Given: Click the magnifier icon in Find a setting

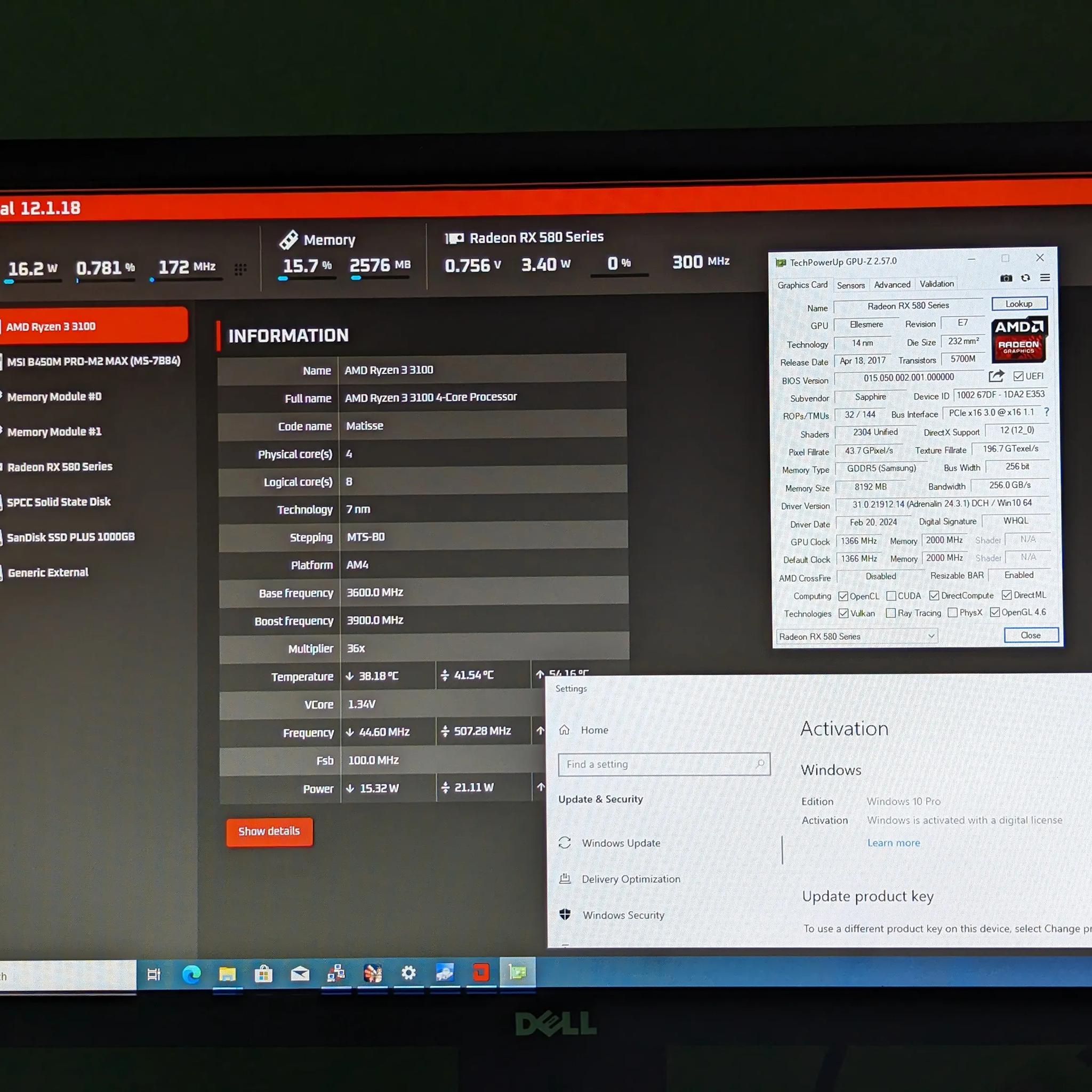Looking at the screenshot, I should click(x=760, y=764).
